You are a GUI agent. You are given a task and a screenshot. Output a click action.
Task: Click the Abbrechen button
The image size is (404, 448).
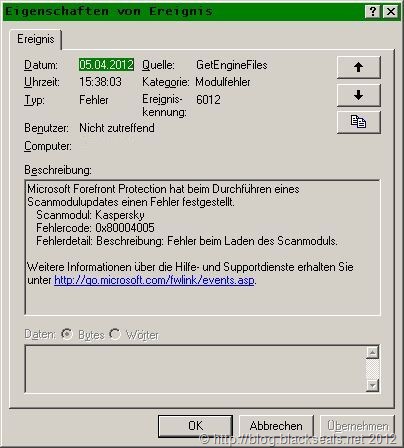276,426
